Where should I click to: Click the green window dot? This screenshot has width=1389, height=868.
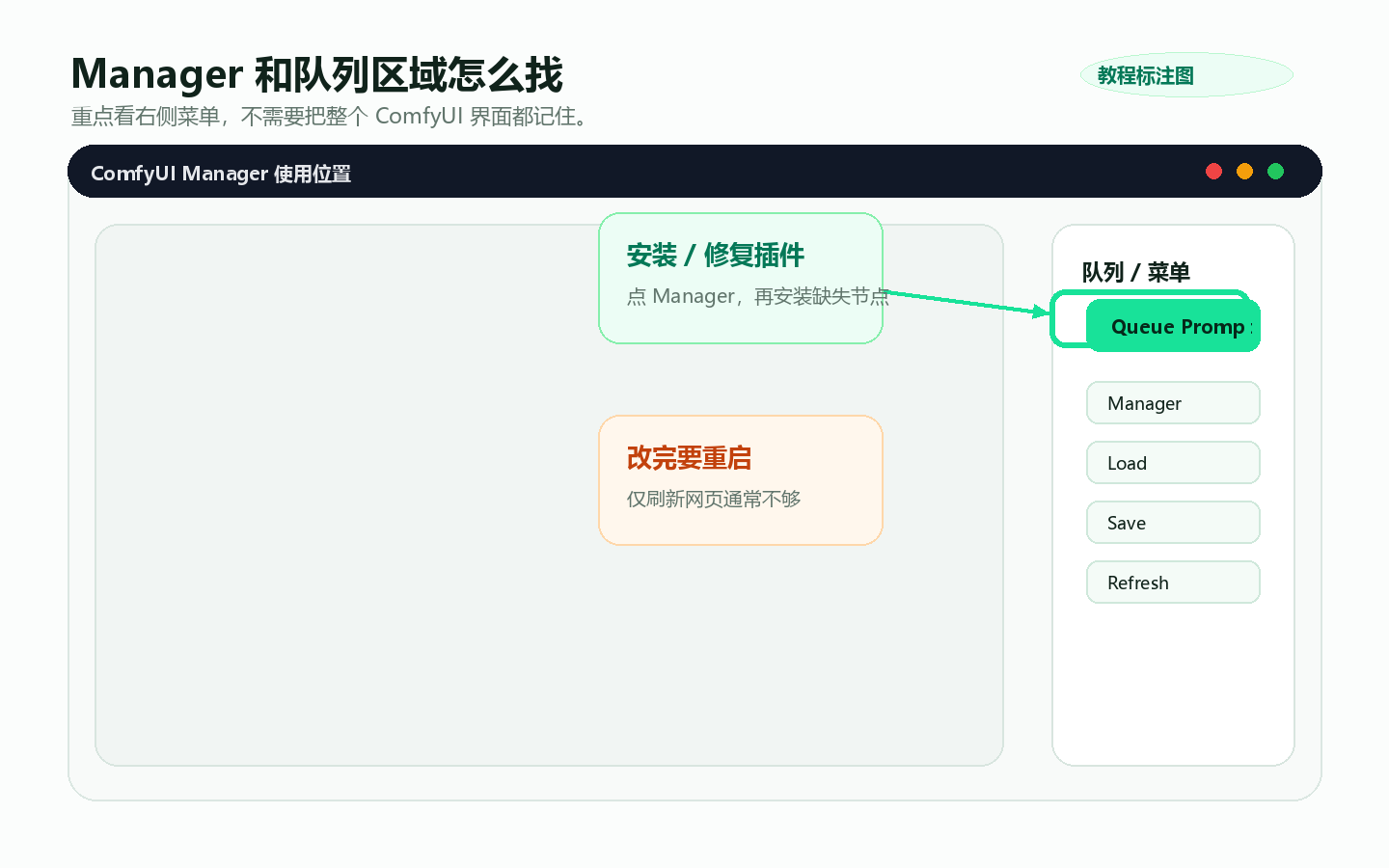tap(1275, 172)
